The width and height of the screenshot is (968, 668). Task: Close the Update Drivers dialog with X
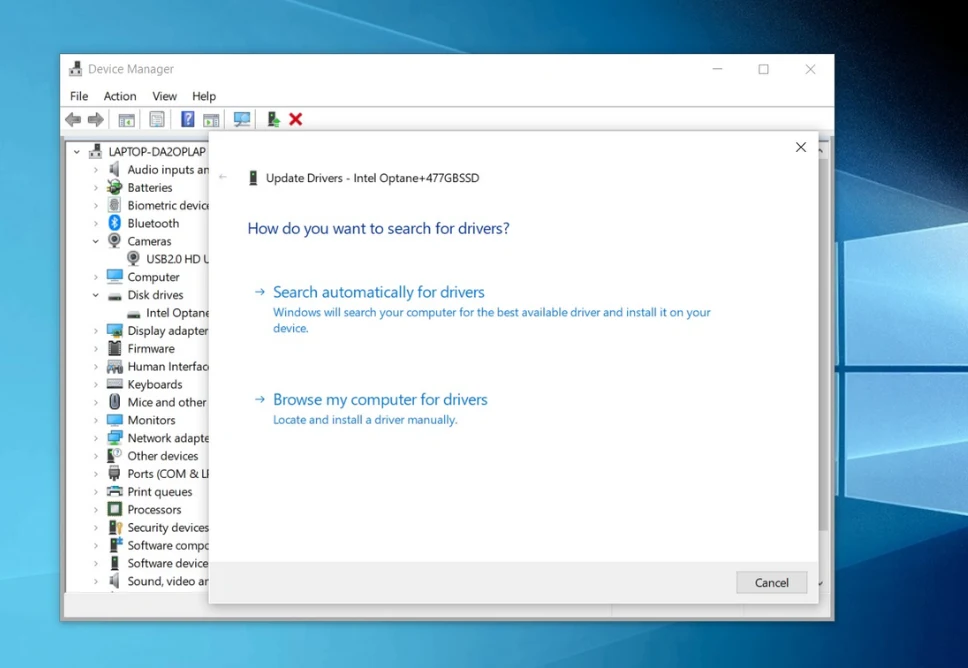tap(801, 147)
